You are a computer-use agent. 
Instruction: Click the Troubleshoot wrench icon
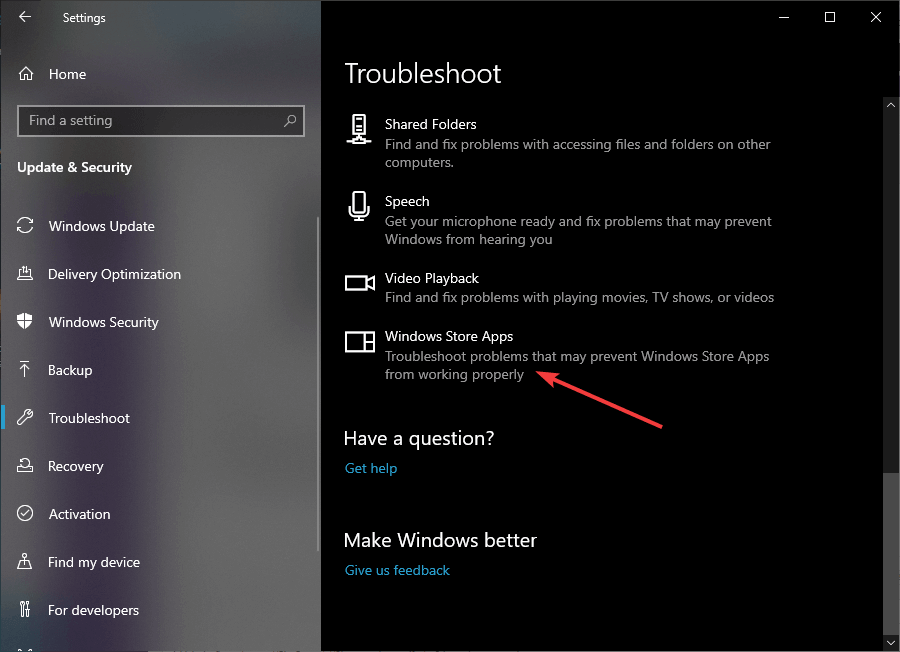25,417
